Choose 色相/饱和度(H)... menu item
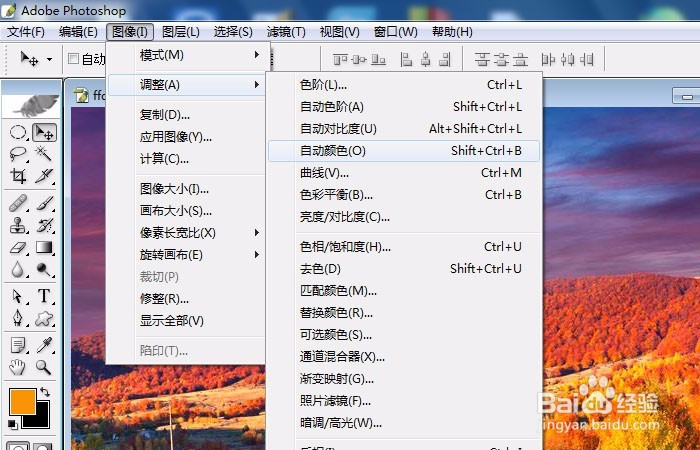This screenshot has height=450, width=700. click(404, 246)
